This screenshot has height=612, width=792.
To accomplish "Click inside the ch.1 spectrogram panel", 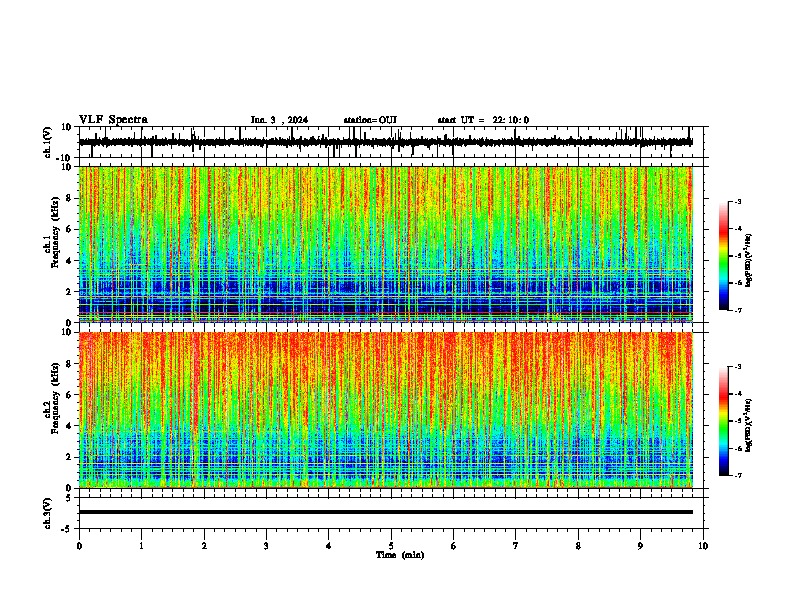I will pos(385,244).
